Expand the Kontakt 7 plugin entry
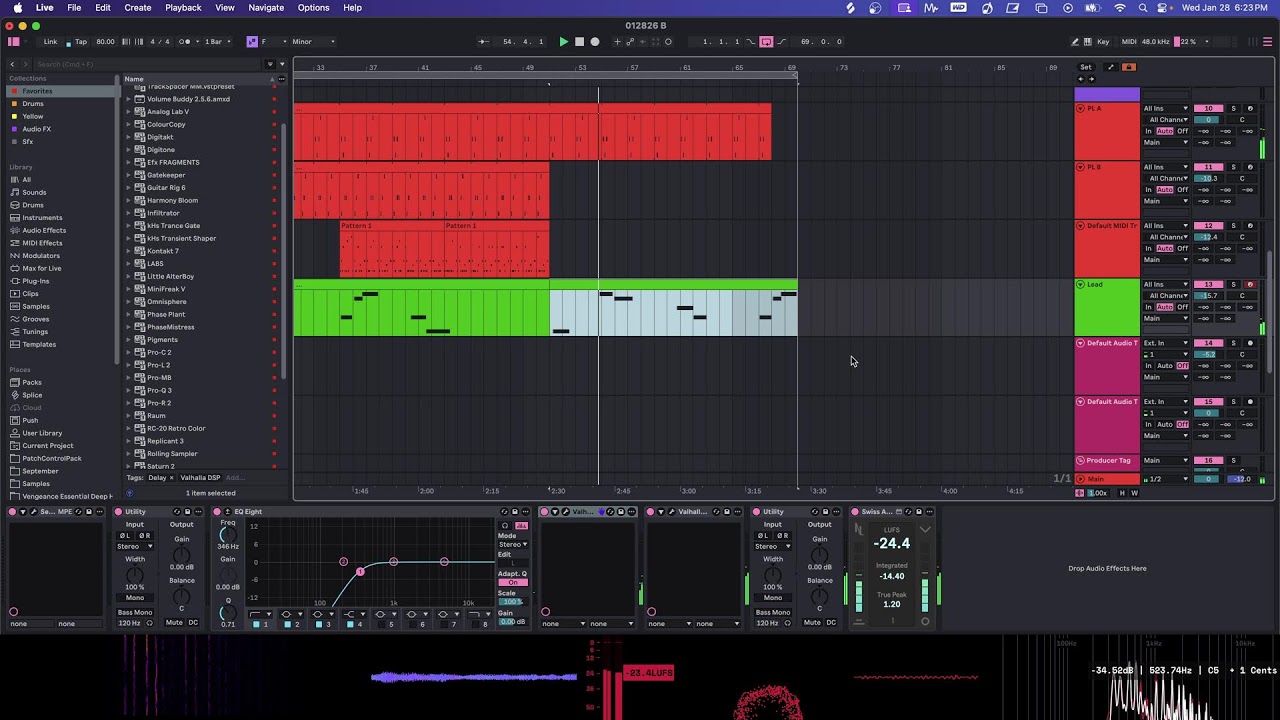 click(129, 251)
